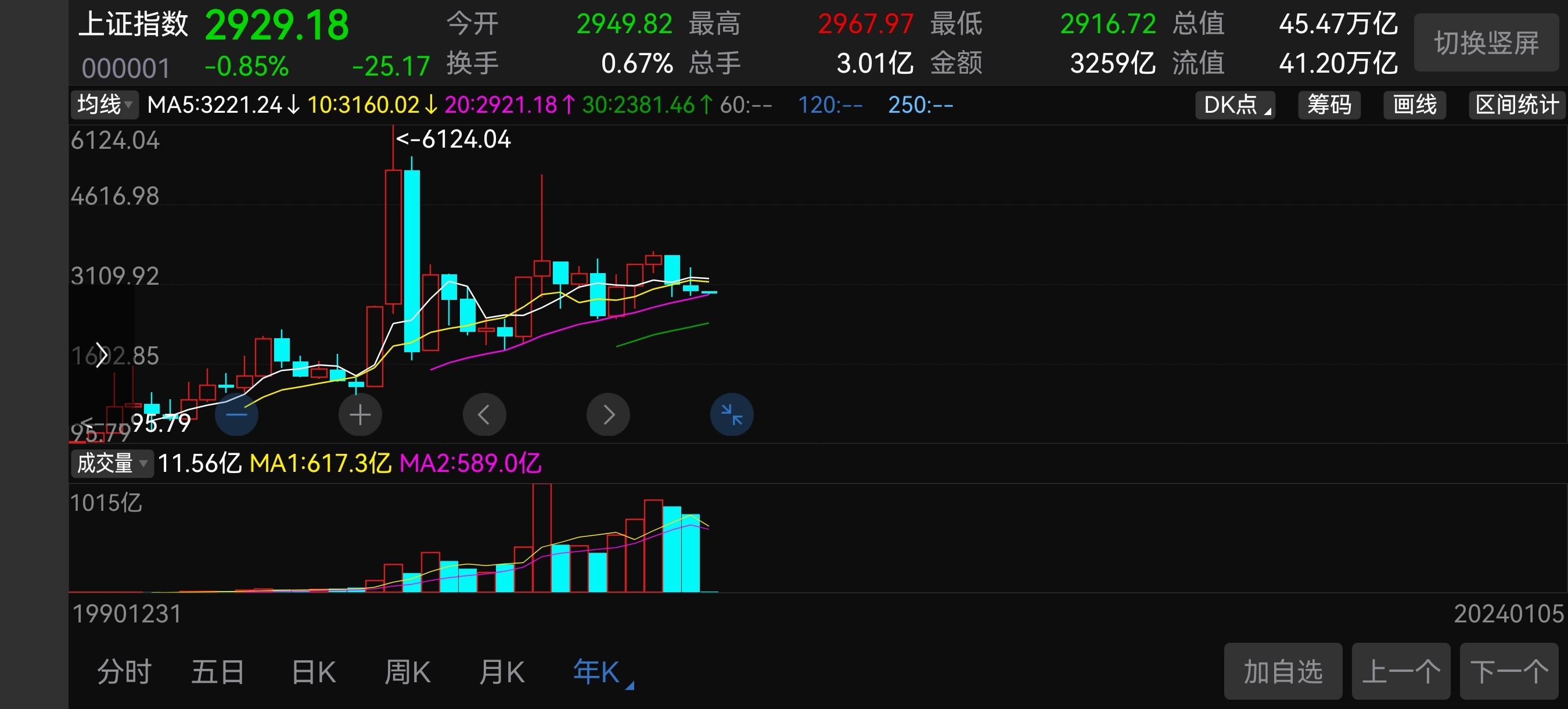Switch to the 分时 intraday tab
This screenshot has width=1568, height=709.
point(124,671)
